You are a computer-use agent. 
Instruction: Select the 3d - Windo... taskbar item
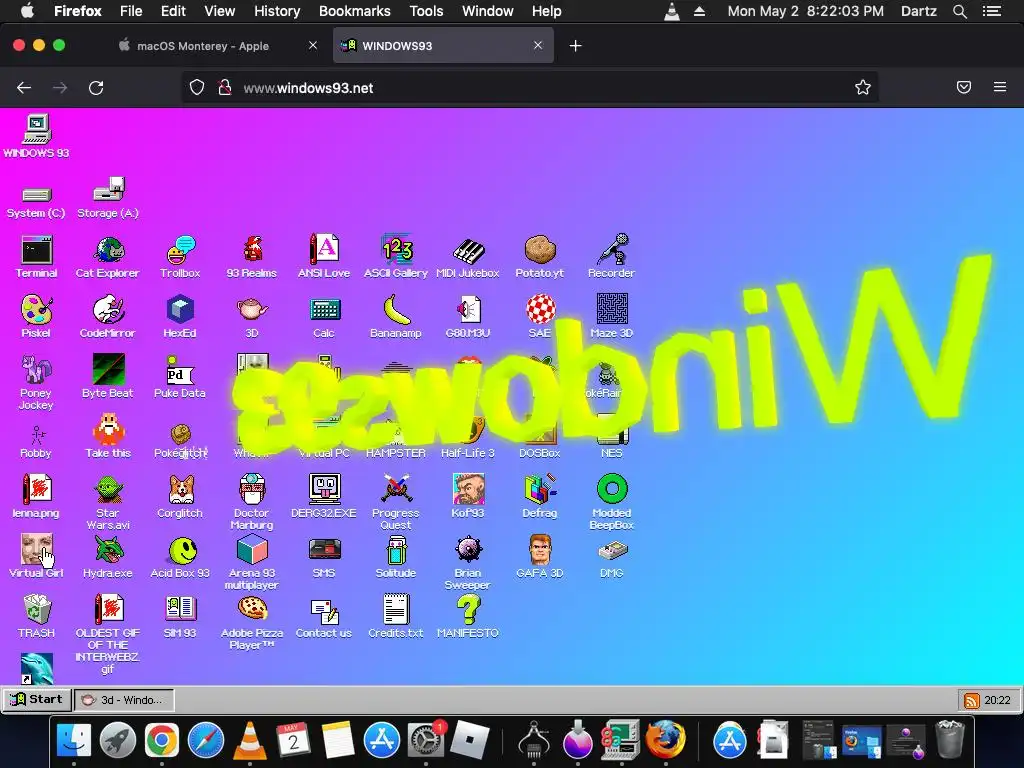[124, 700]
